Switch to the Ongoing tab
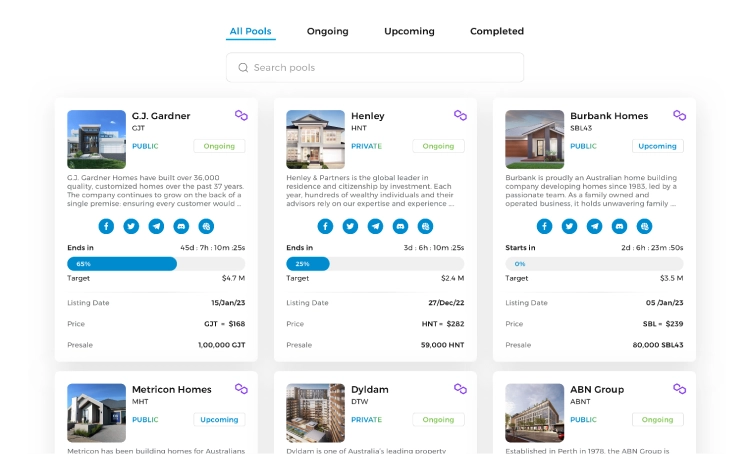Viewport: 750px width, 454px height. click(328, 31)
